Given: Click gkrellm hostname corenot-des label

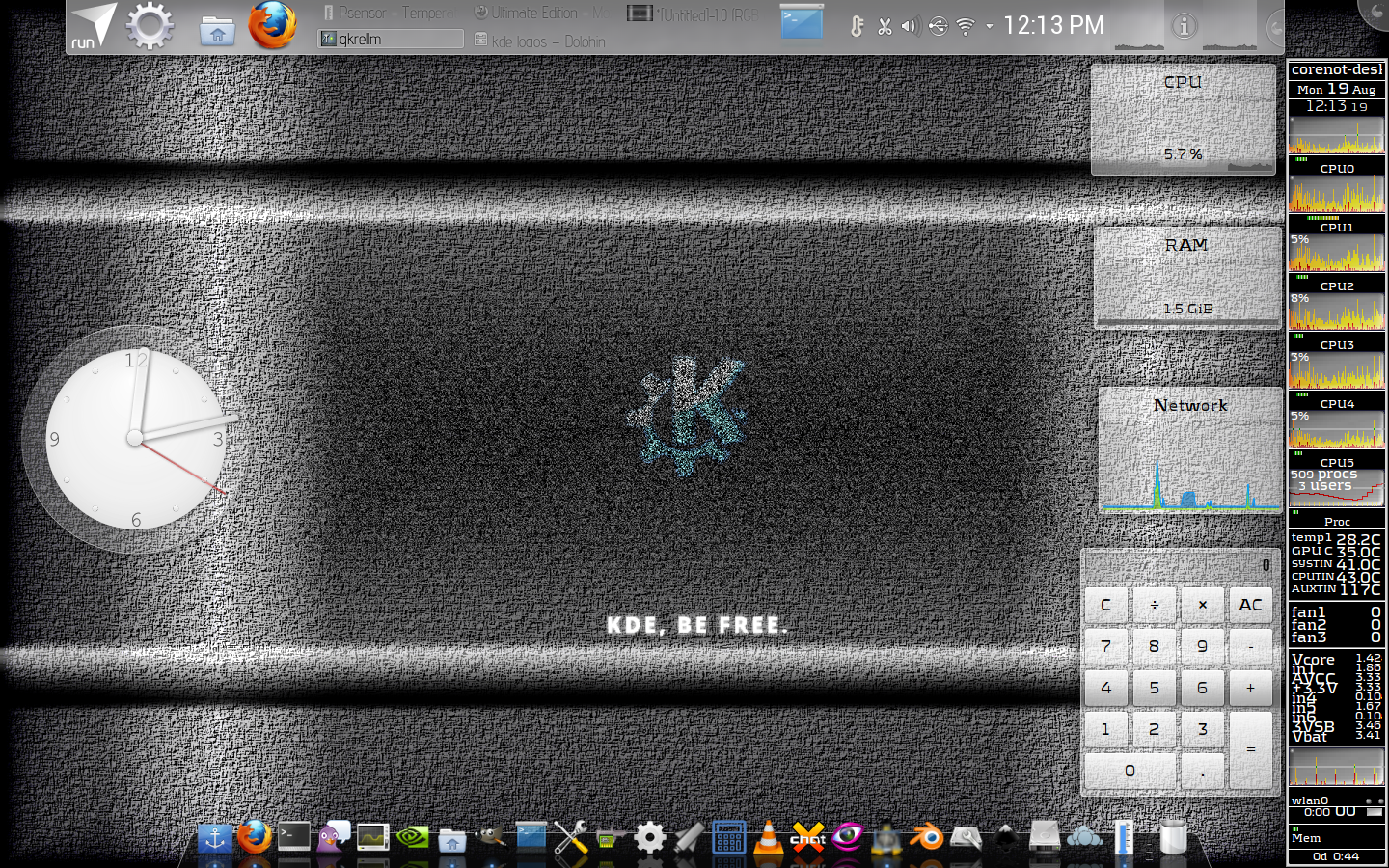Looking at the screenshot, I should point(1337,69).
